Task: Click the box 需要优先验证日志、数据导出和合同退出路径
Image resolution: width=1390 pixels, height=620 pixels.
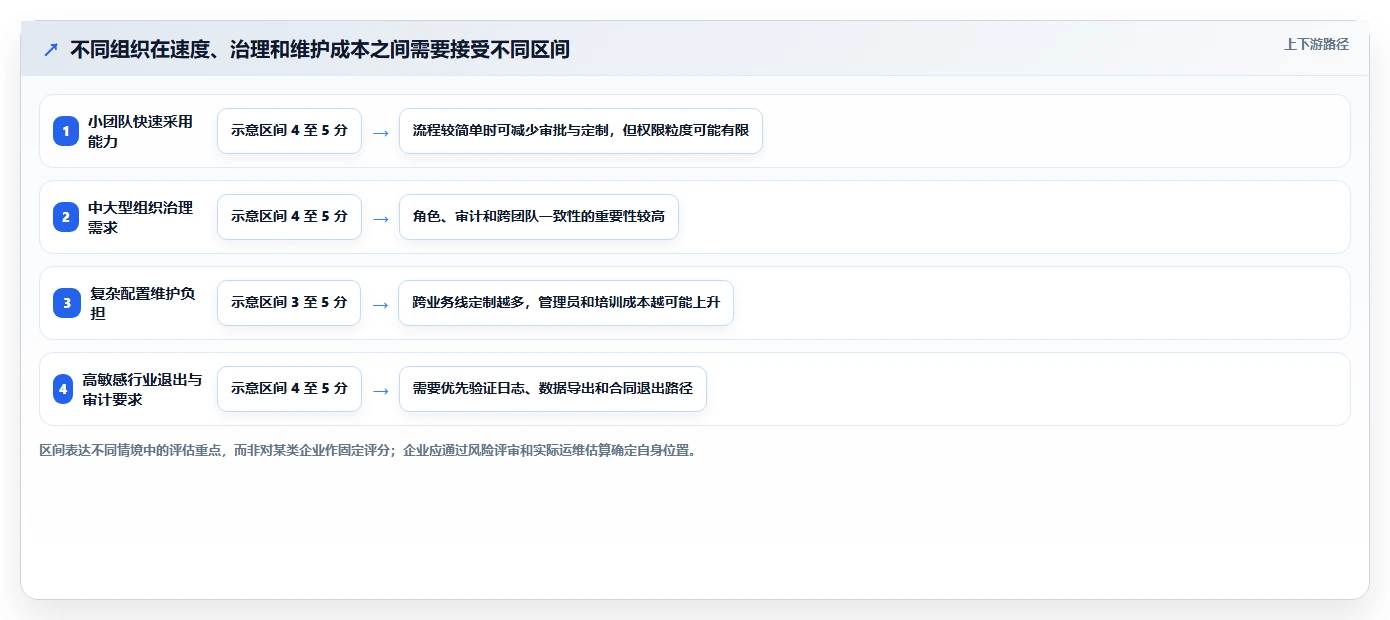Action: pyautogui.click(x=553, y=389)
